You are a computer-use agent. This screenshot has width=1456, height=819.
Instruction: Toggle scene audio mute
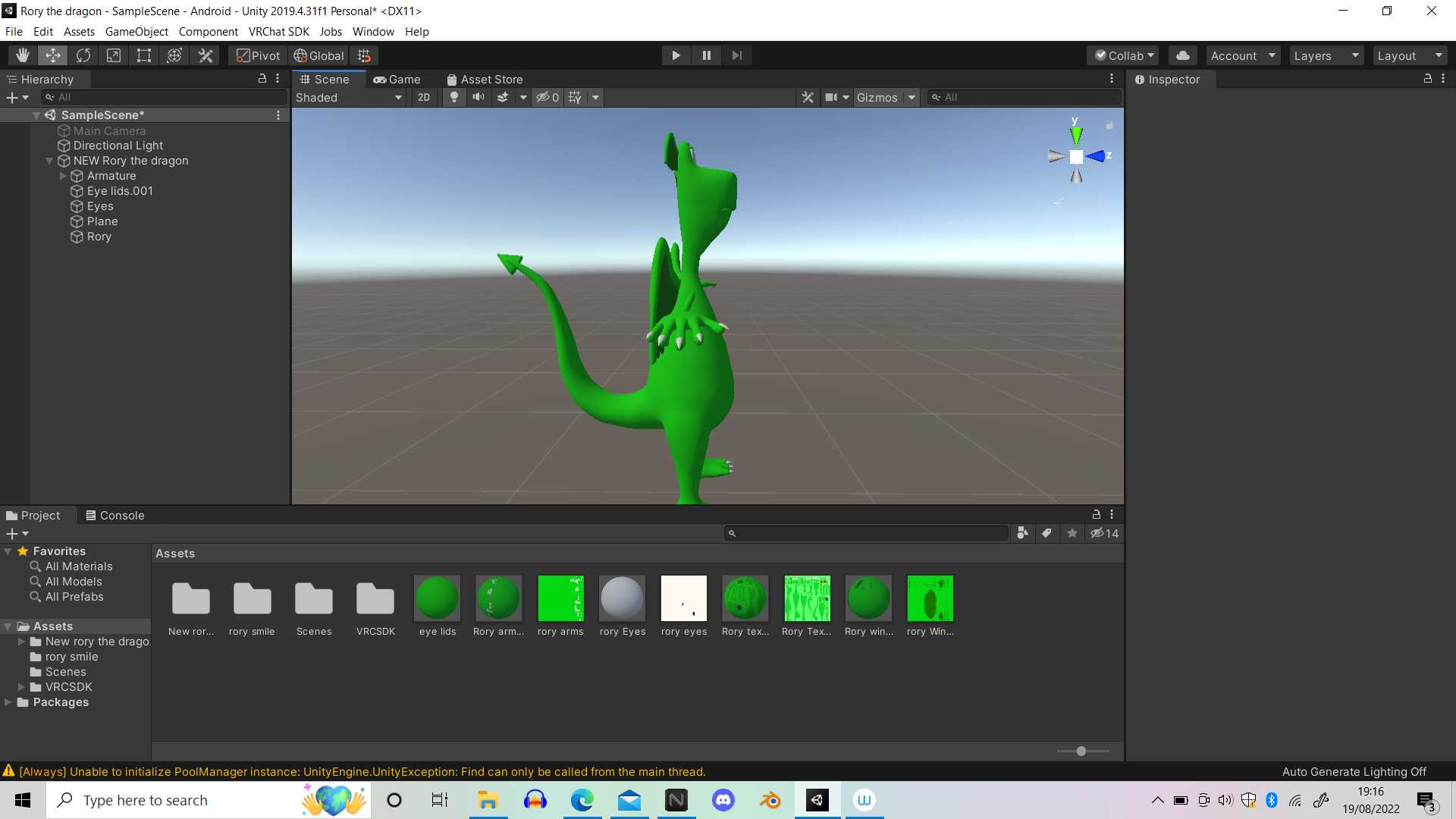coord(478,97)
